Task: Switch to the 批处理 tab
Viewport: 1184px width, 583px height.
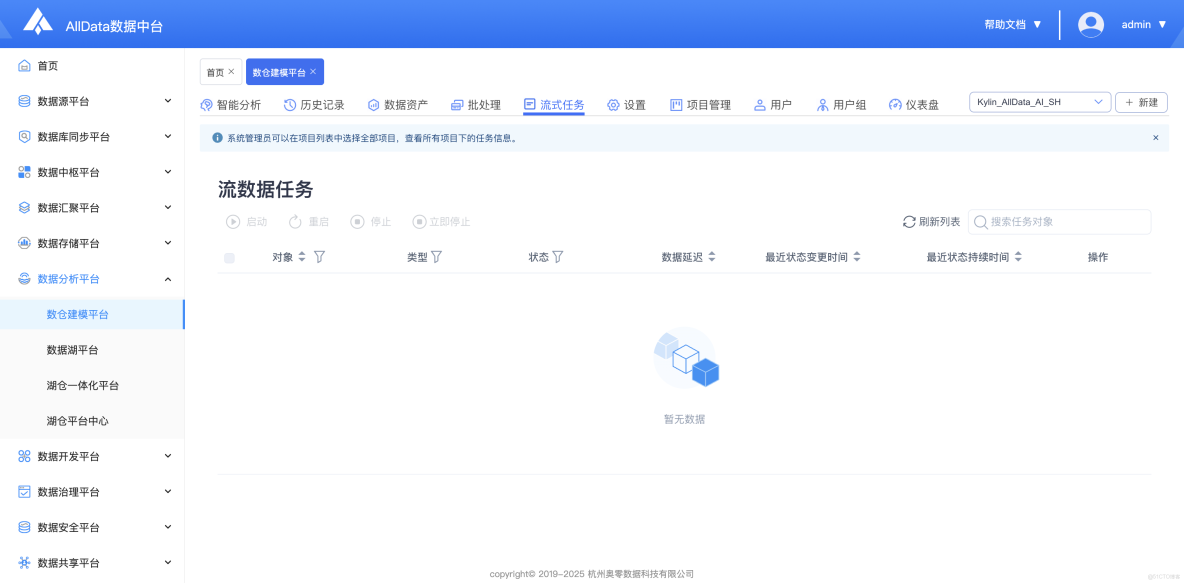Action: tap(477, 101)
